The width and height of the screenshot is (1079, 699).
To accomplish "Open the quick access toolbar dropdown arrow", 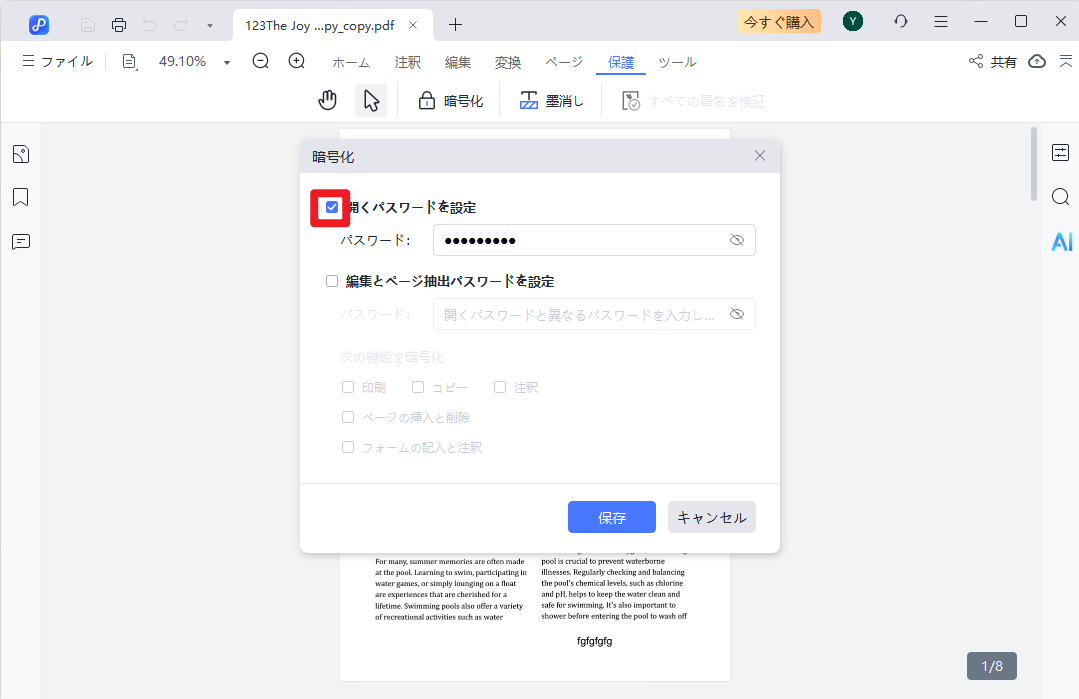I will [209, 24].
